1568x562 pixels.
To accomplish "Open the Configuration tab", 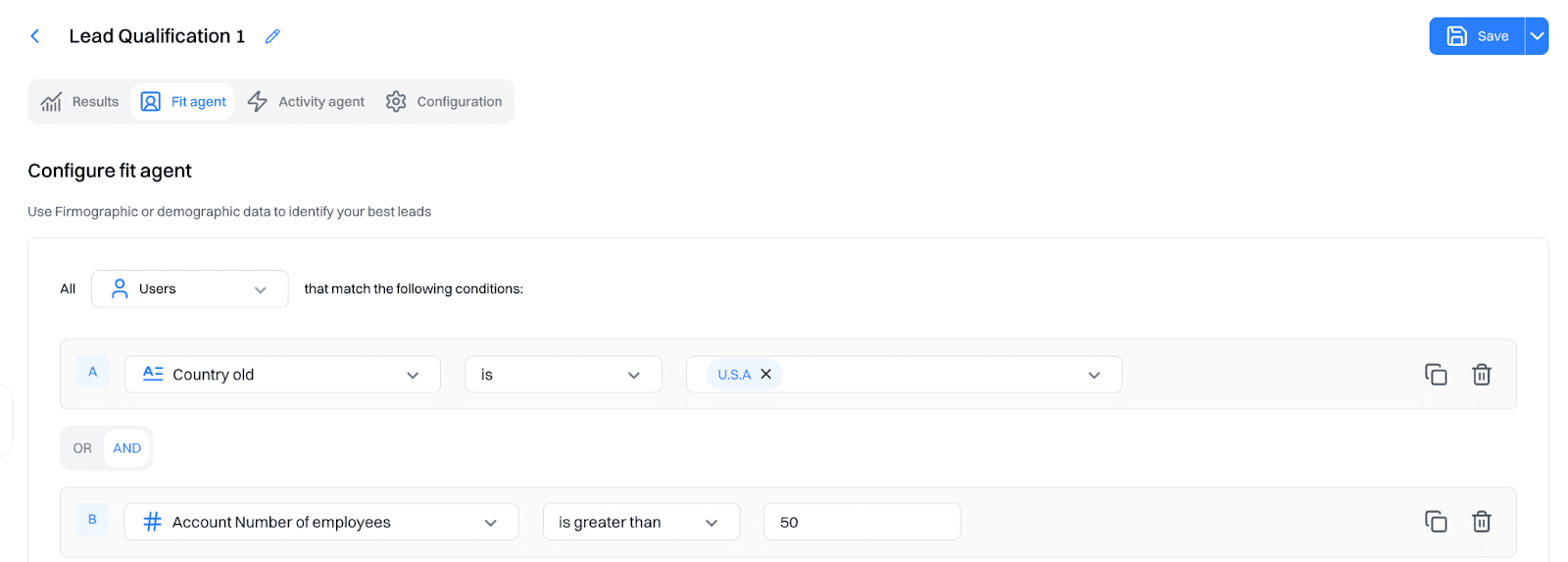I will point(444,102).
